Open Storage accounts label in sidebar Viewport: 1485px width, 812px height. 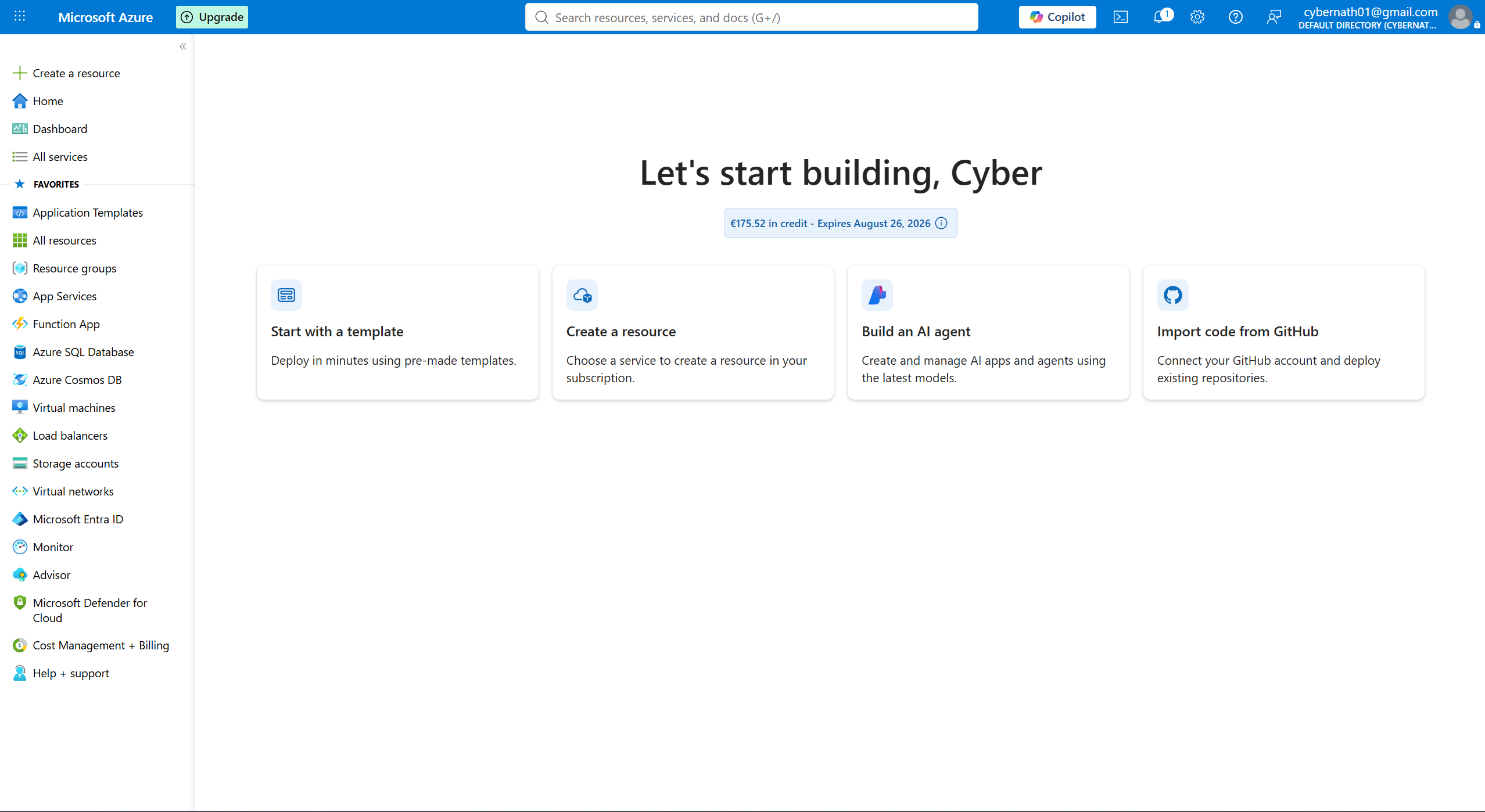(76, 464)
